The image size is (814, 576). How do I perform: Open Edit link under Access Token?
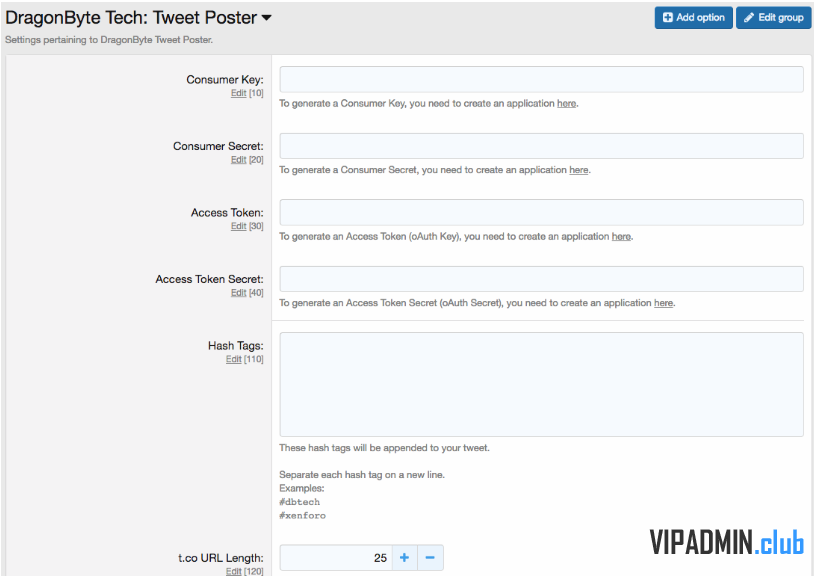[238, 226]
